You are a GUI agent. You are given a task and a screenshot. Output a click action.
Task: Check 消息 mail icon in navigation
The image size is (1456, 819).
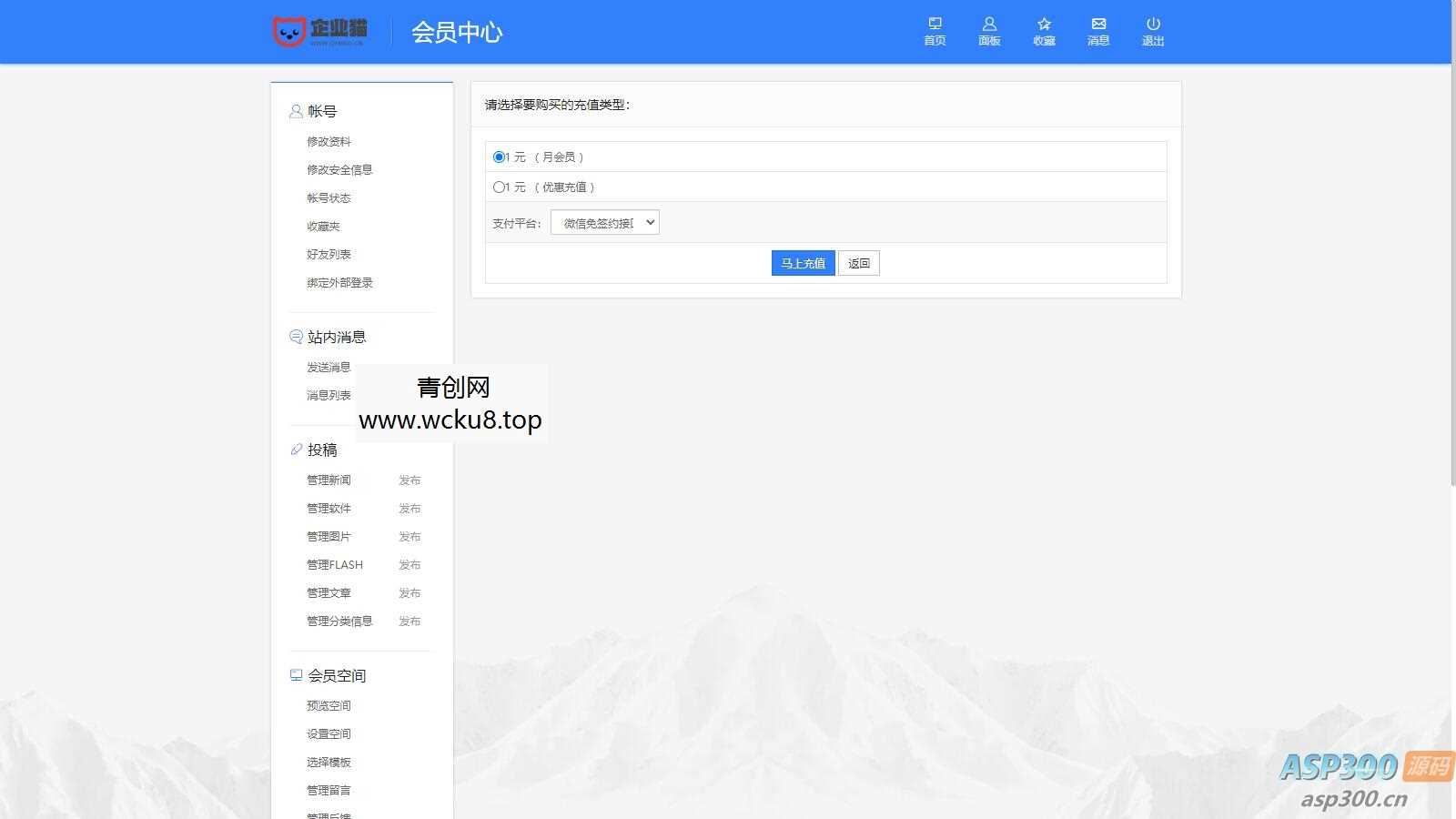click(1097, 30)
